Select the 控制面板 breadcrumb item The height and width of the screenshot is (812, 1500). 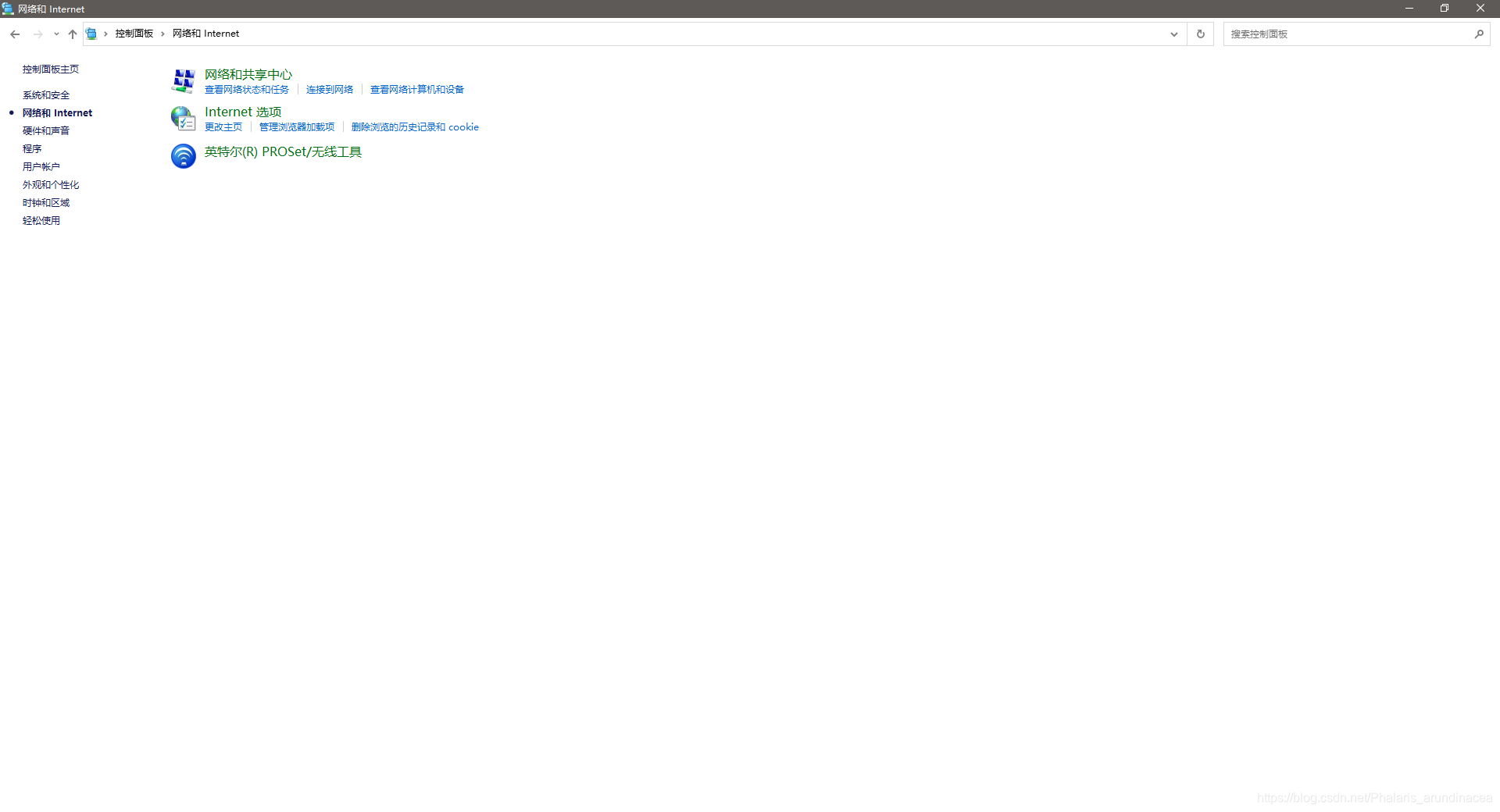[134, 34]
